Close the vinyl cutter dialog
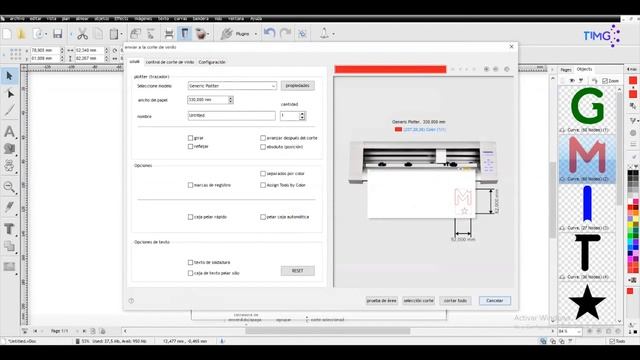Image resolution: width=640 pixels, height=360 pixels. coord(511,47)
